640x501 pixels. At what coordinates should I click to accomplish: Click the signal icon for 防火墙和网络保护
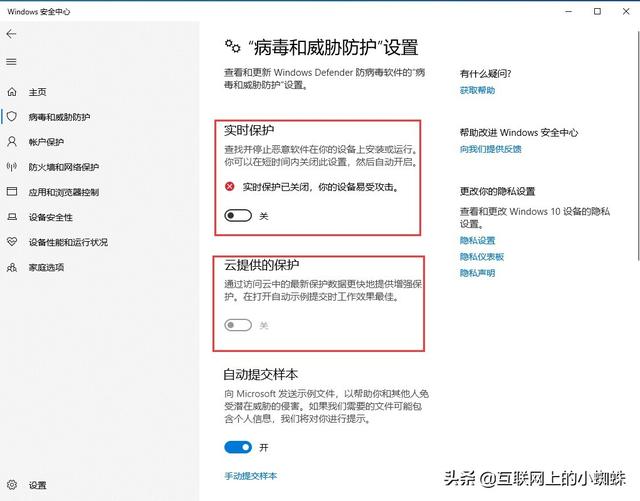(x=12, y=167)
